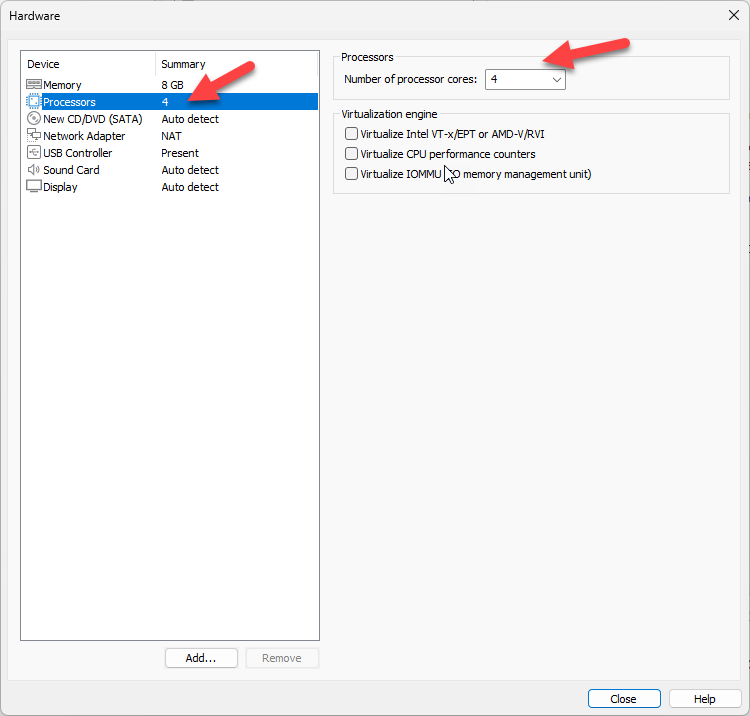Select the Network Adapter icon
The height and width of the screenshot is (716, 750).
[33, 136]
